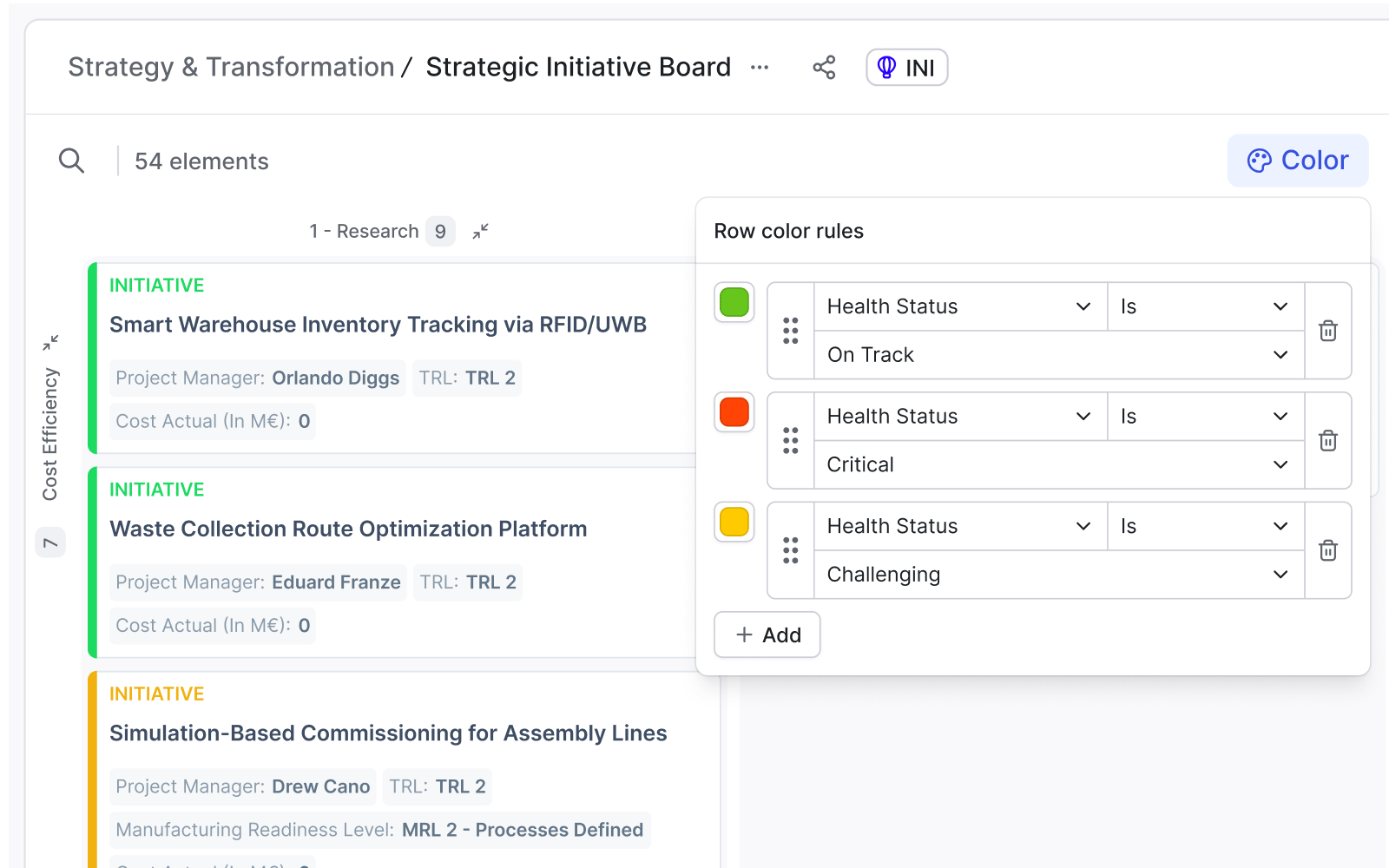
Task: Click Project Manager Eduard Franze field
Action: [258, 582]
